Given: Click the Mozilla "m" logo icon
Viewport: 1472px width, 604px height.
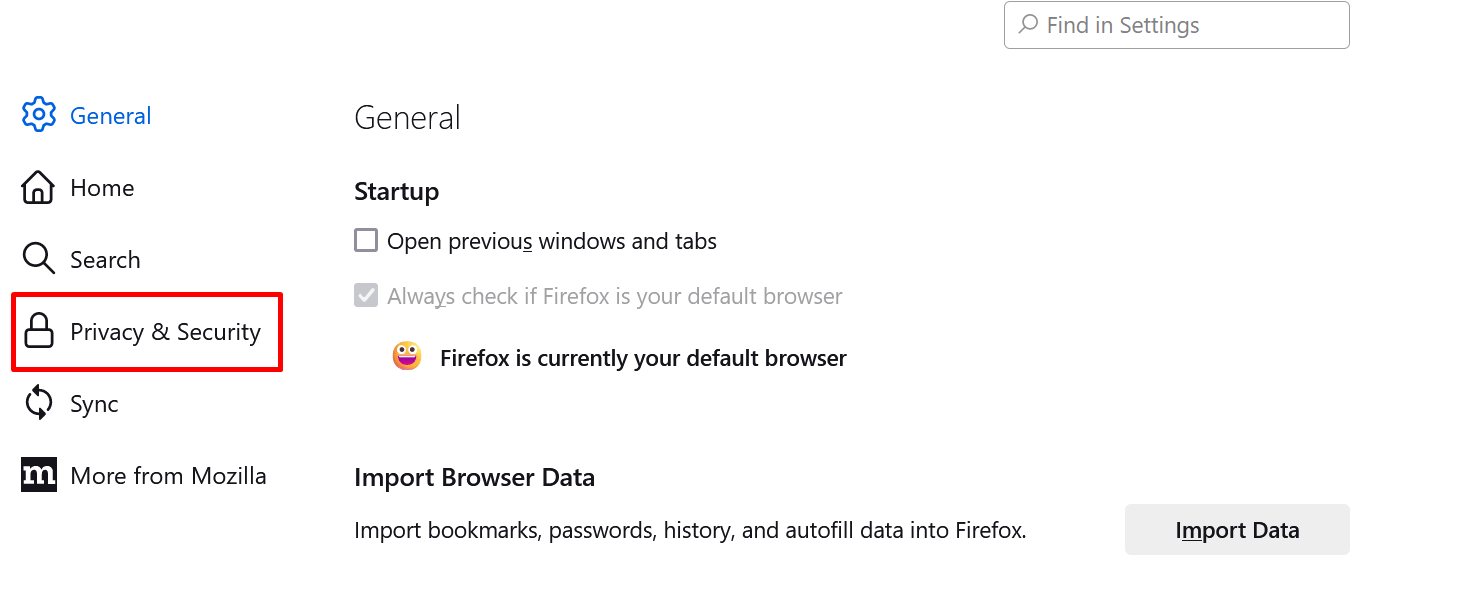Looking at the screenshot, I should (38, 475).
